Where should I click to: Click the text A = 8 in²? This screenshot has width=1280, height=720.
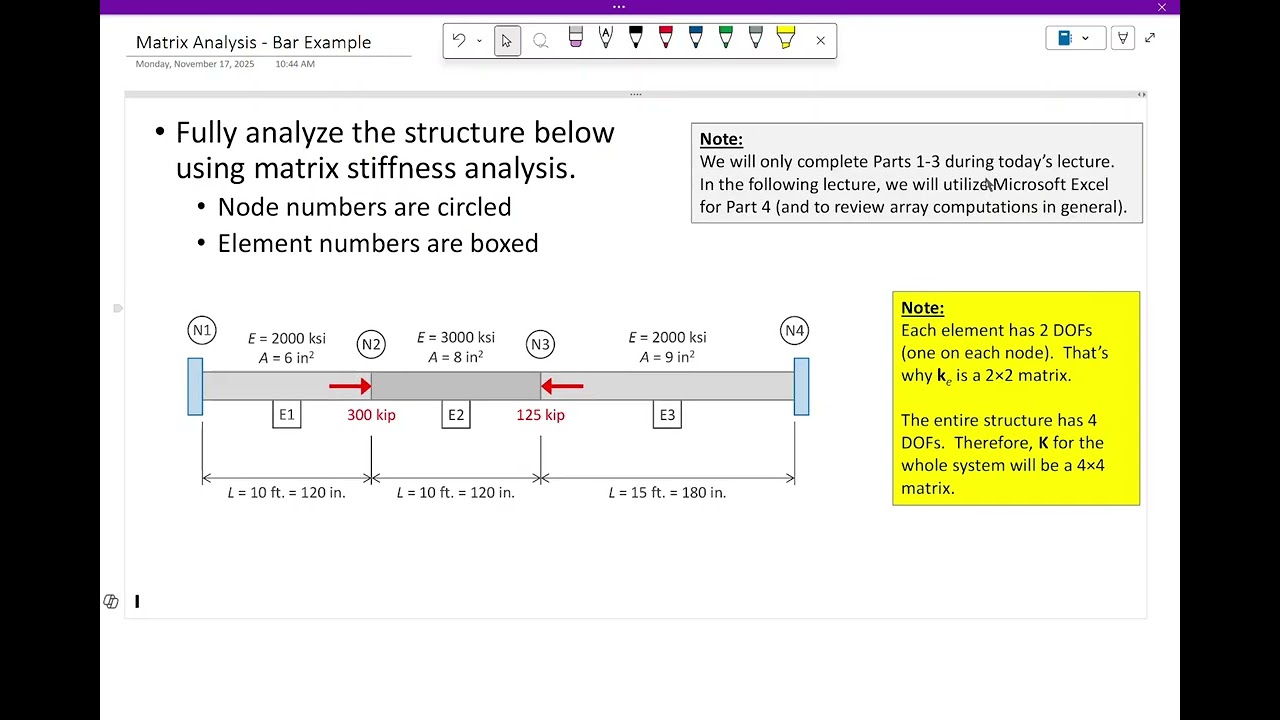[456, 356]
